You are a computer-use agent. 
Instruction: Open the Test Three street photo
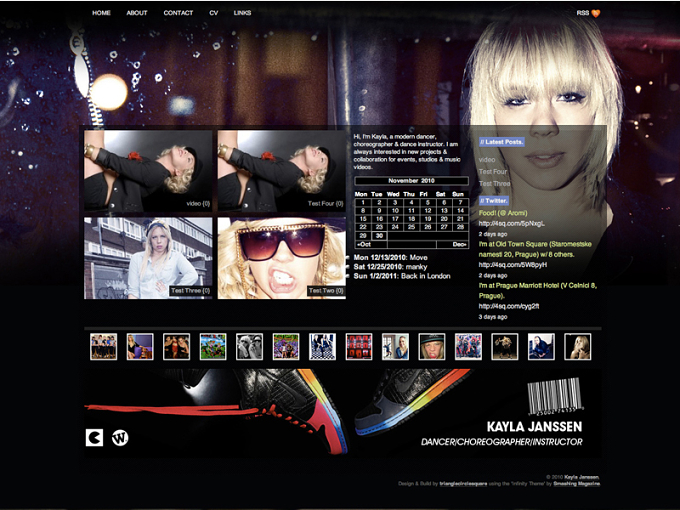[x=148, y=258]
